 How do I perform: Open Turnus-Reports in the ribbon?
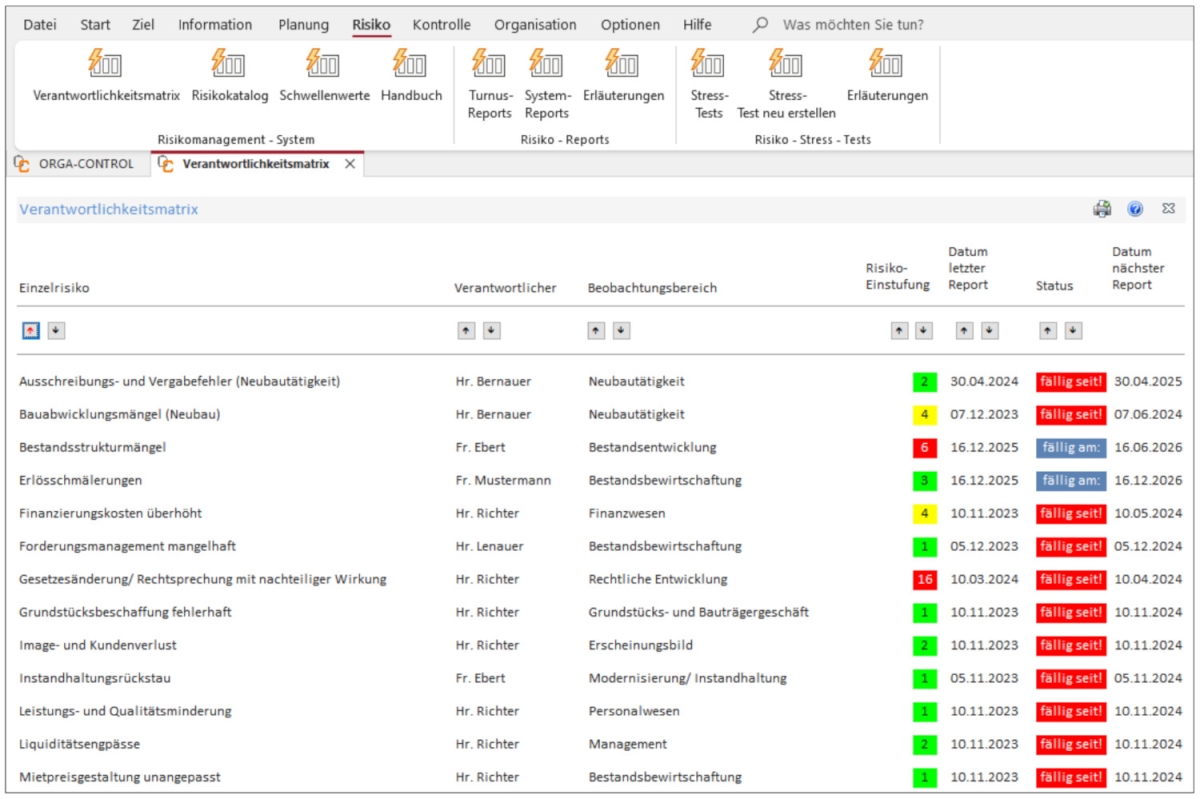tap(489, 66)
